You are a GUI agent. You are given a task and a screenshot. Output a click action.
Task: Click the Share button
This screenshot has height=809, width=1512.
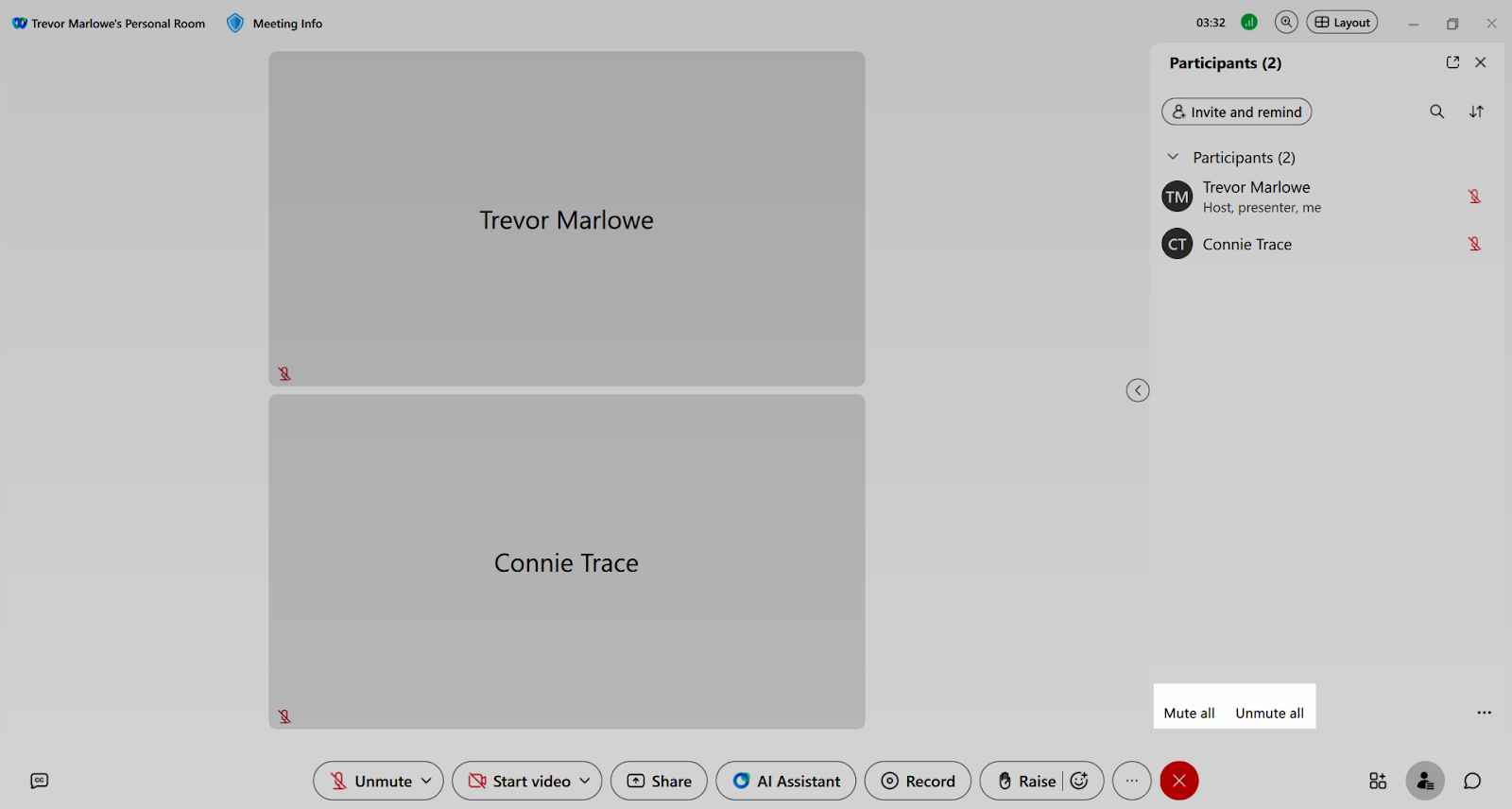[659, 781]
